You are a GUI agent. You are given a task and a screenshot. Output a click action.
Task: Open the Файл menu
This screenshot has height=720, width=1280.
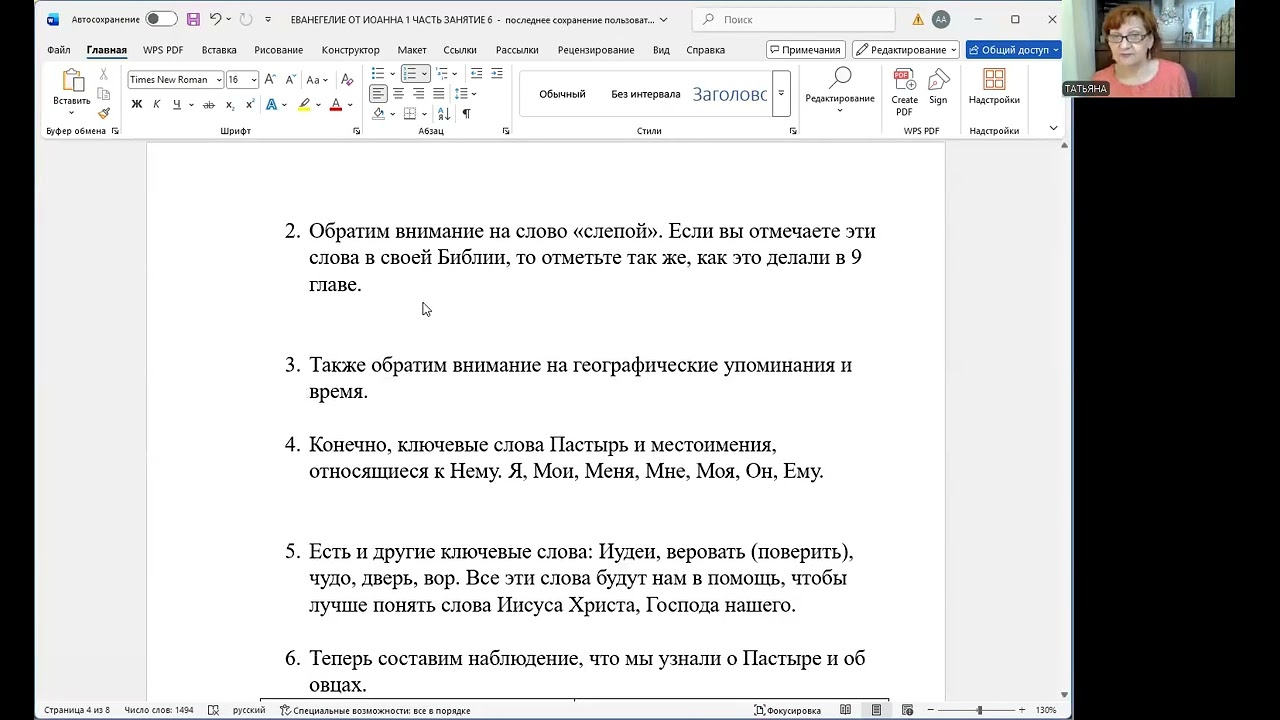[x=58, y=50]
